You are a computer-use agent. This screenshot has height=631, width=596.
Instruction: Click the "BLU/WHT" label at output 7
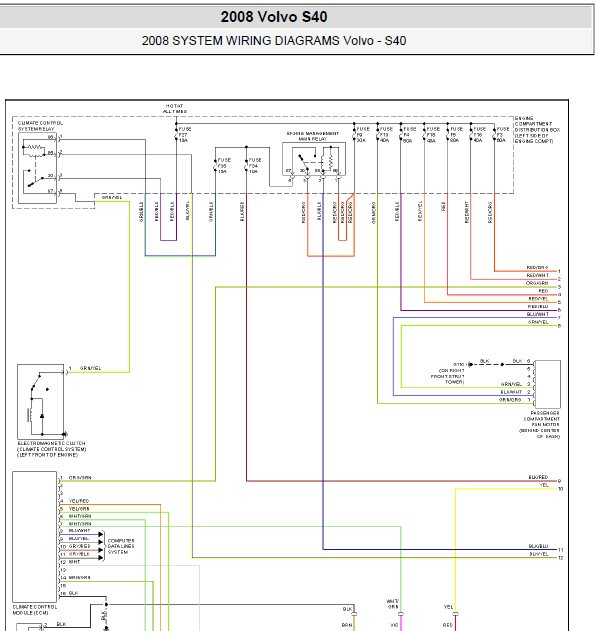click(x=538, y=314)
